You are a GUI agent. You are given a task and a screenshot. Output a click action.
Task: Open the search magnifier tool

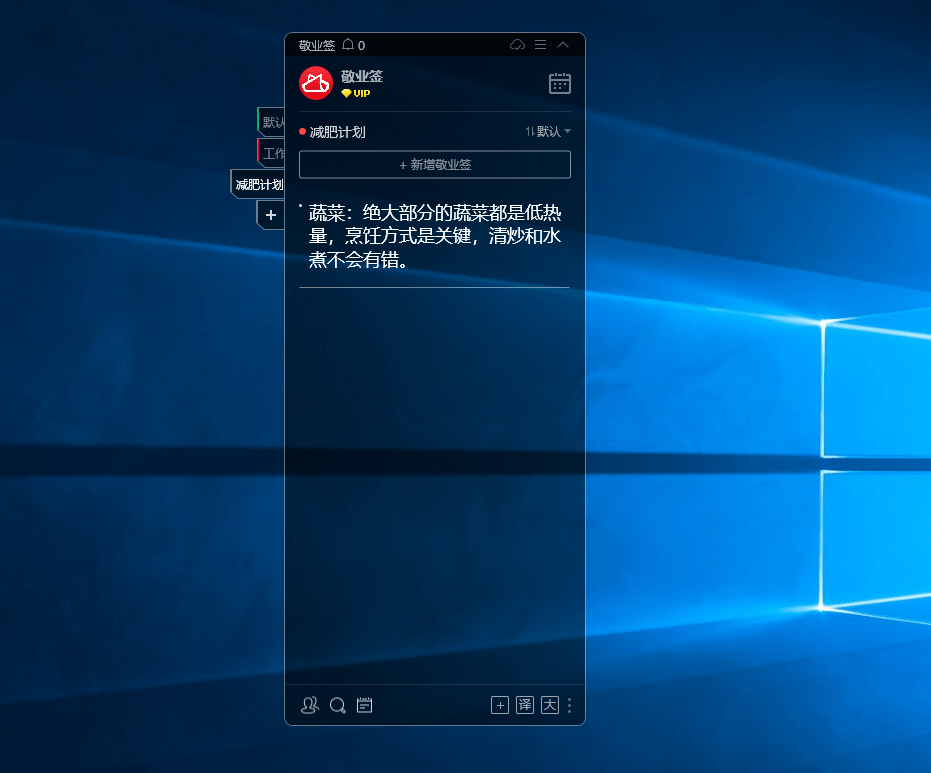(338, 705)
